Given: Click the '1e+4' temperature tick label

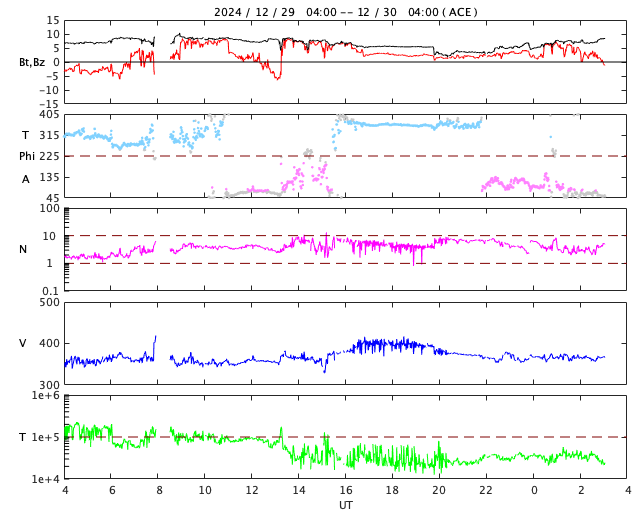Looking at the screenshot, I should tap(45, 479).
